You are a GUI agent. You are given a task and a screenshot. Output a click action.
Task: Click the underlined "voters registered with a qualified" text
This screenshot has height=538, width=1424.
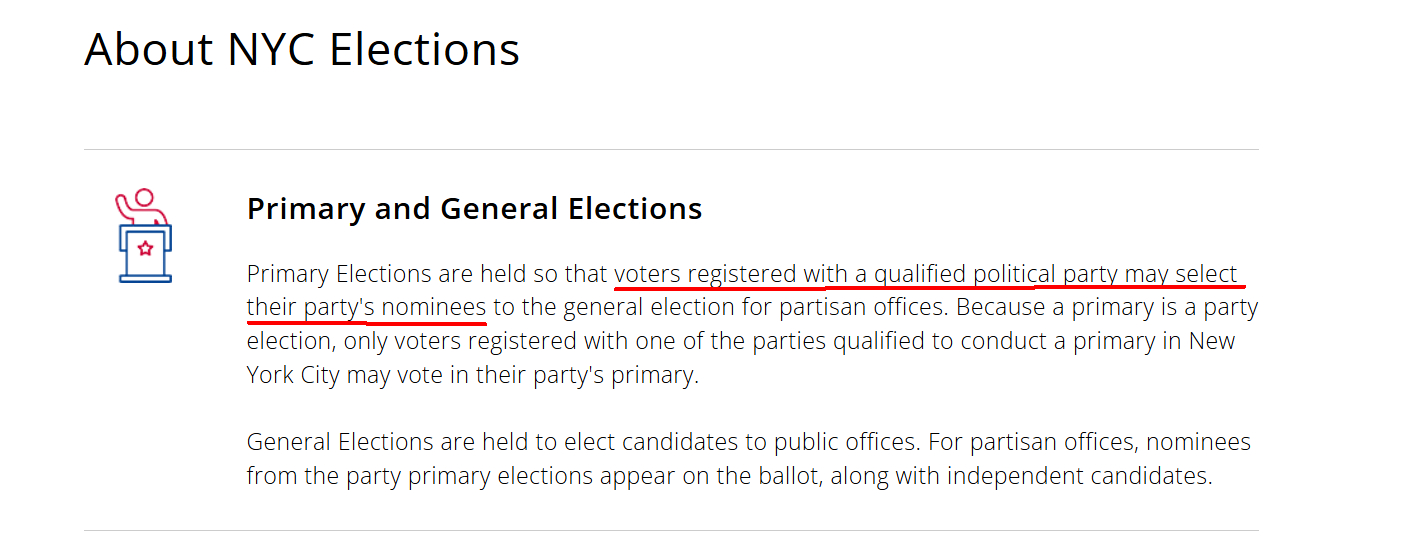(x=789, y=274)
